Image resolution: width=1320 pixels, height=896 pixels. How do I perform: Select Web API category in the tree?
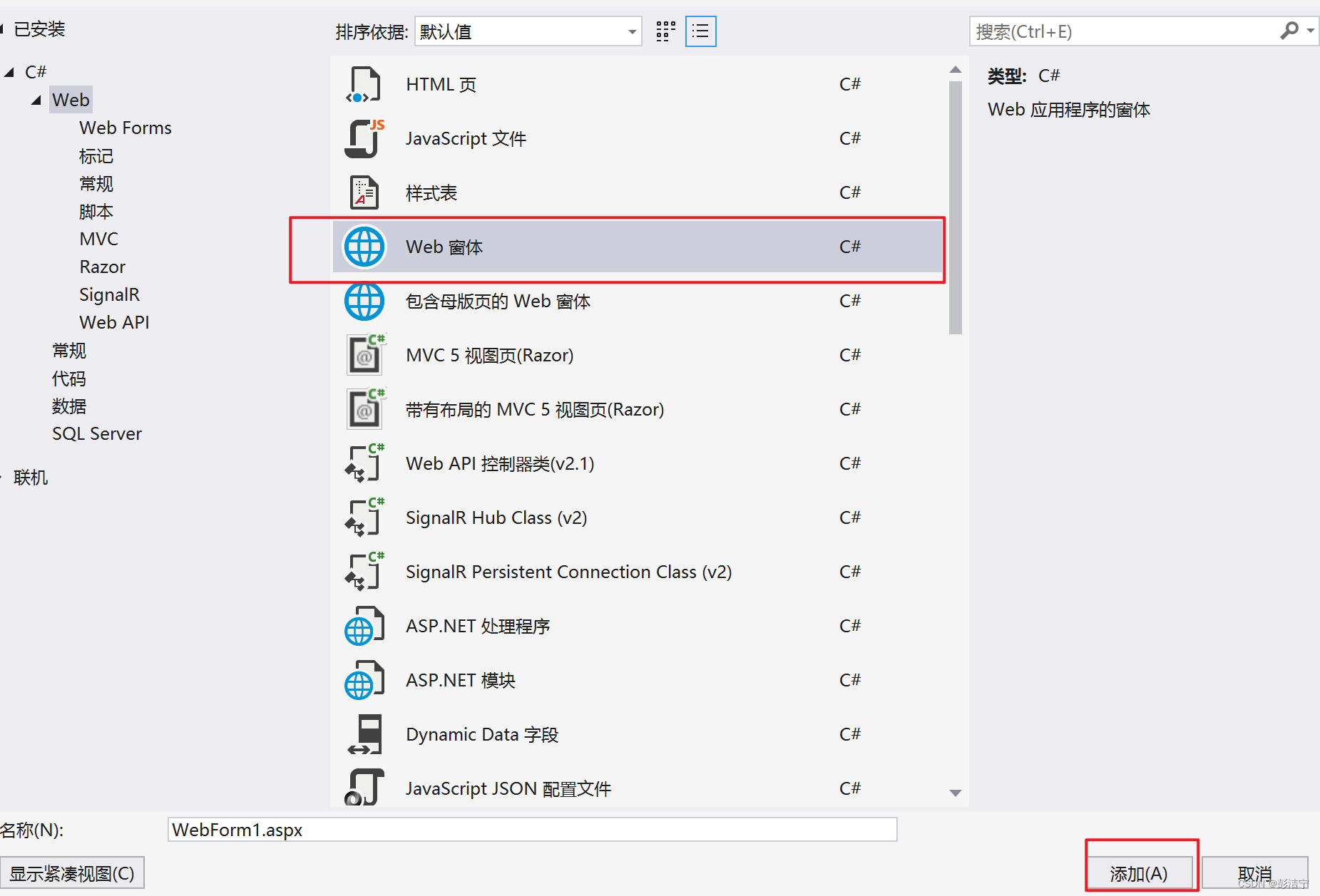tap(114, 322)
